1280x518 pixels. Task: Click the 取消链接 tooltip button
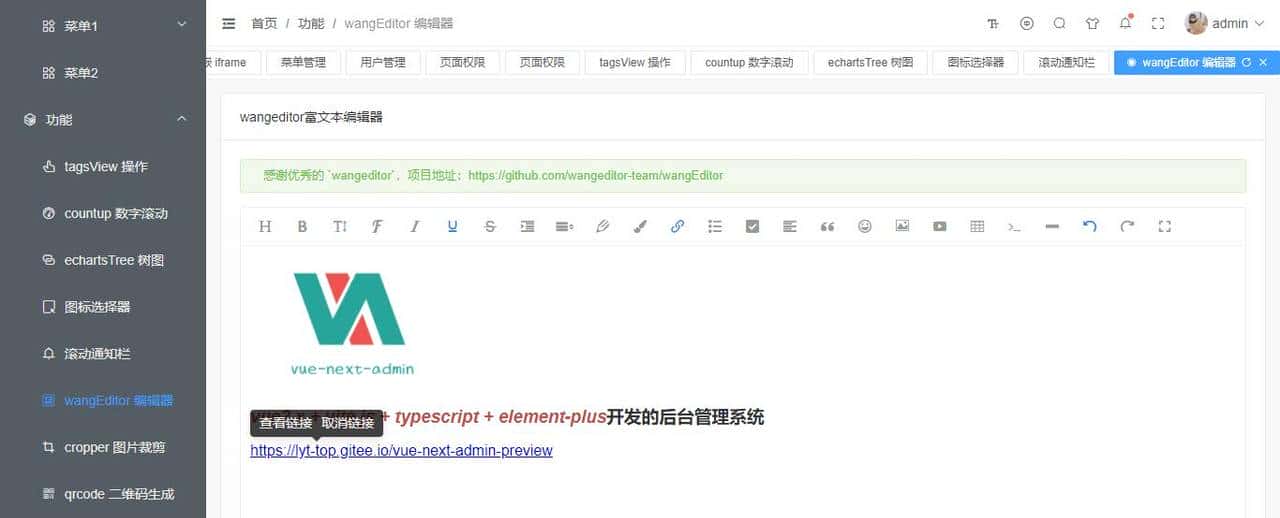pyautogui.click(x=349, y=423)
